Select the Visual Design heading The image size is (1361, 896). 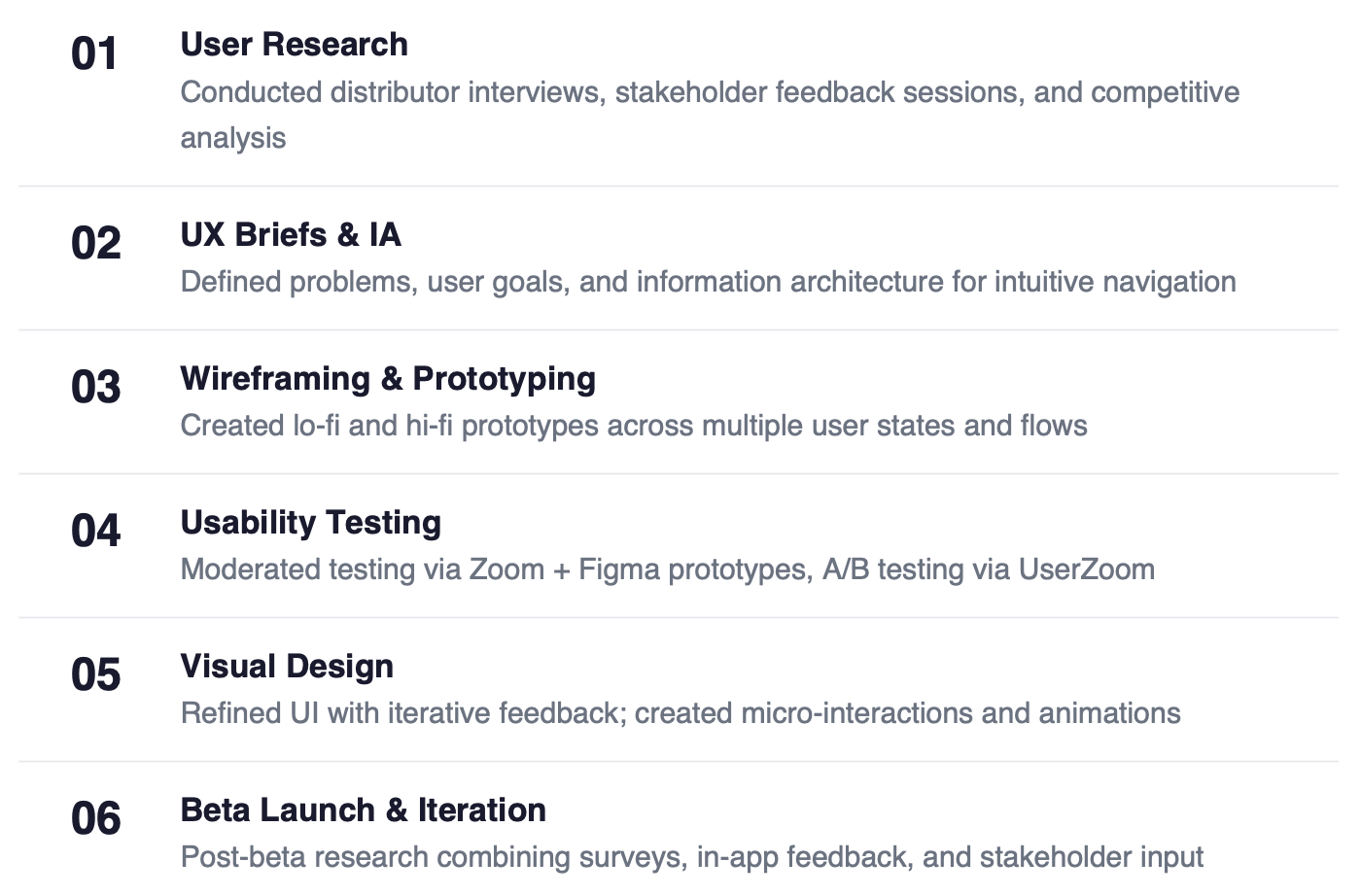(287, 667)
